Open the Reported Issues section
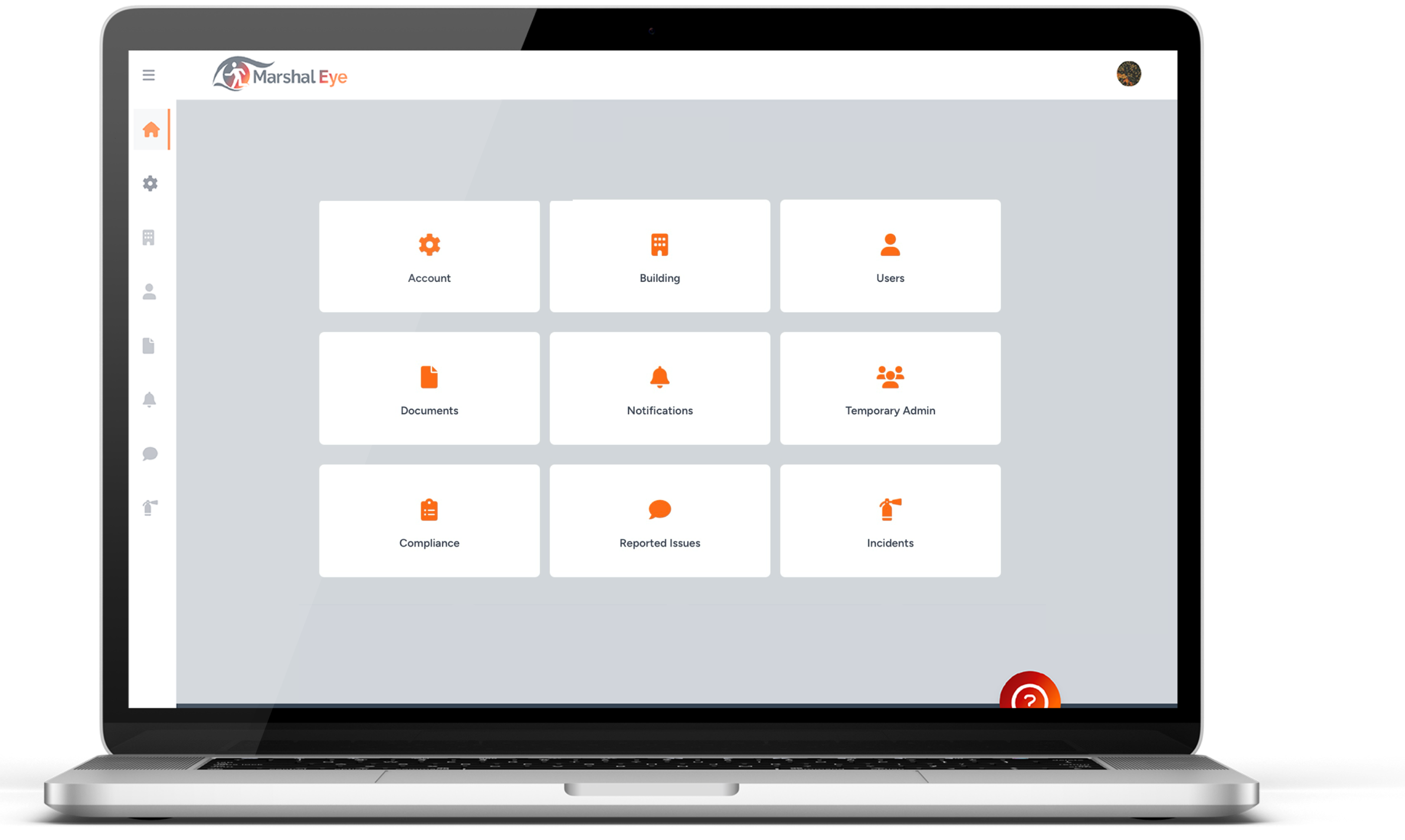 pyautogui.click(x=659, y=520)
